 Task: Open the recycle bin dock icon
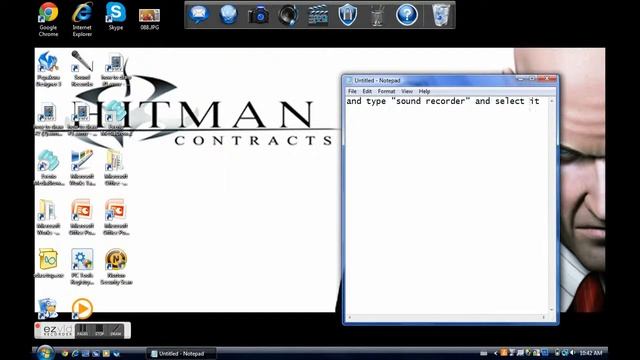coord(440,15)
